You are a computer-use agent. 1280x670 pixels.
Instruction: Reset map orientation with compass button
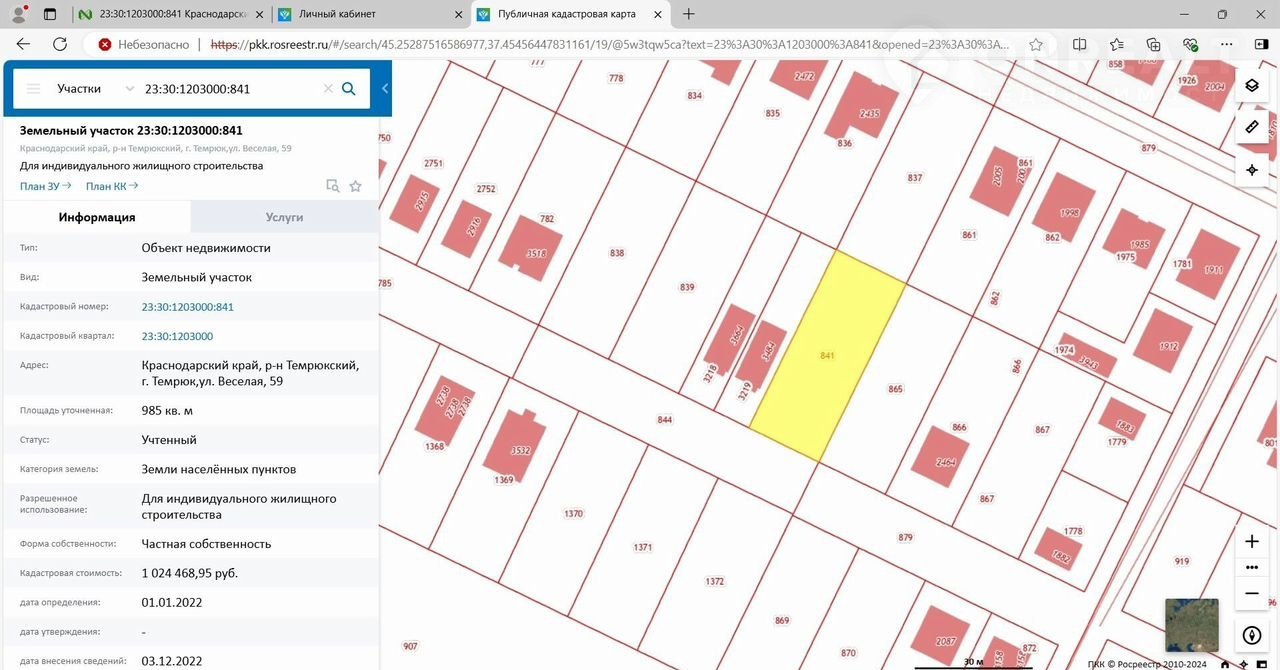[1251, 635]
